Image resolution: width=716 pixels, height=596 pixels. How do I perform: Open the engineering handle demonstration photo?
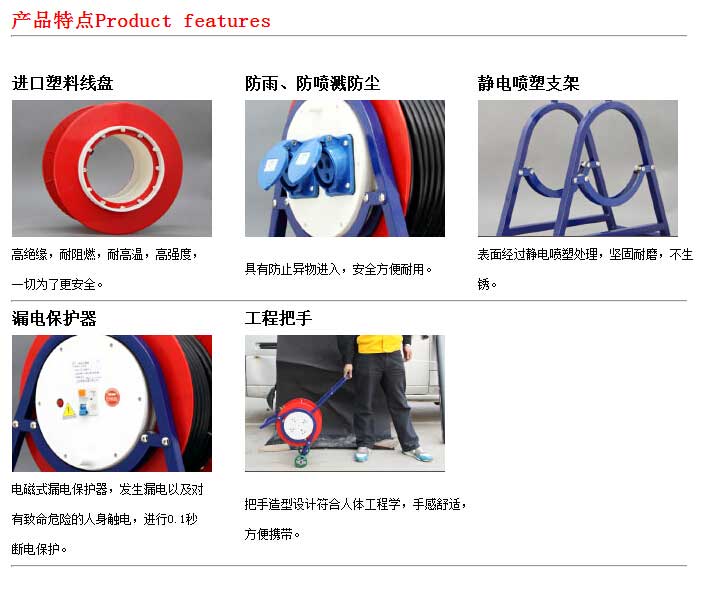(345, 403)
